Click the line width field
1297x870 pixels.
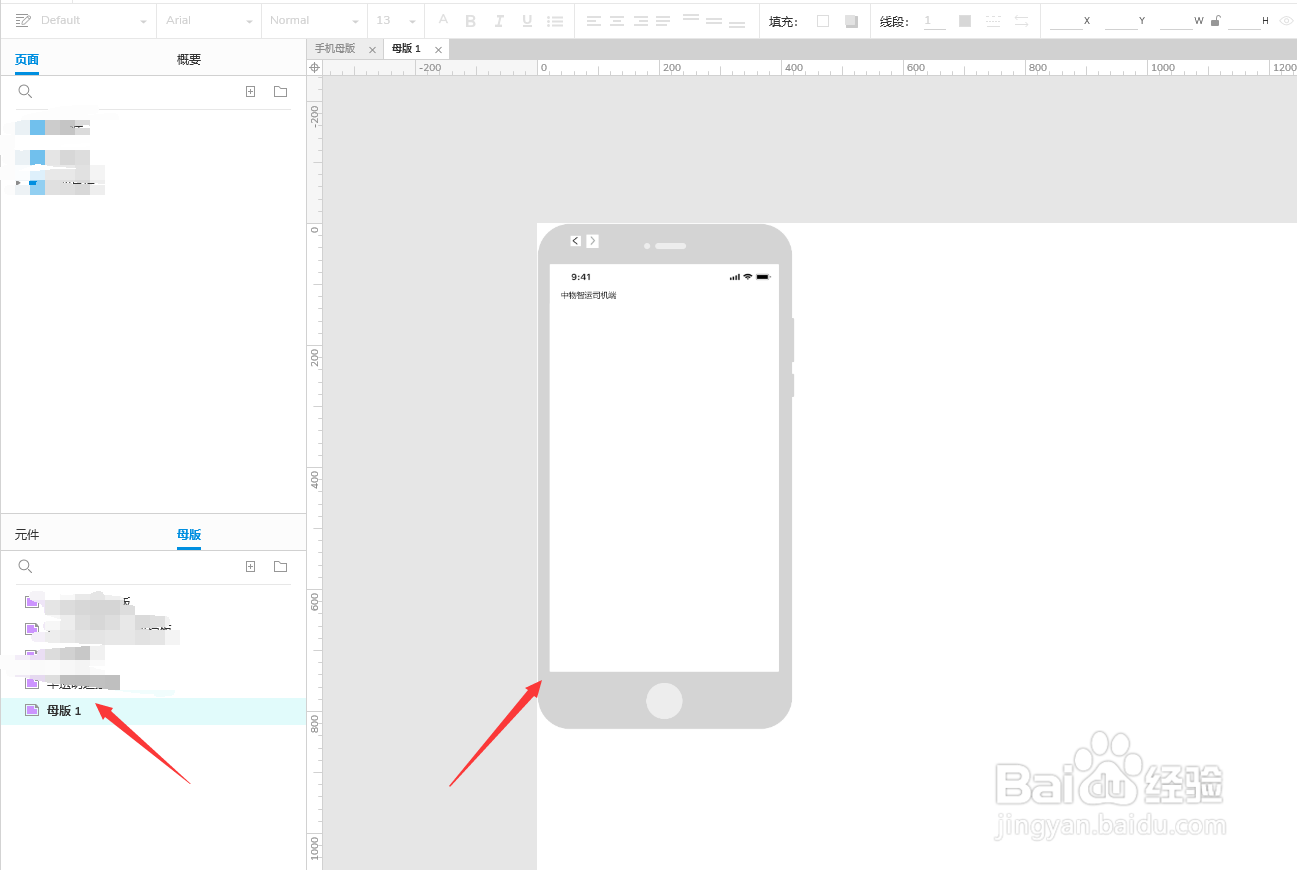tap(934, 21)
